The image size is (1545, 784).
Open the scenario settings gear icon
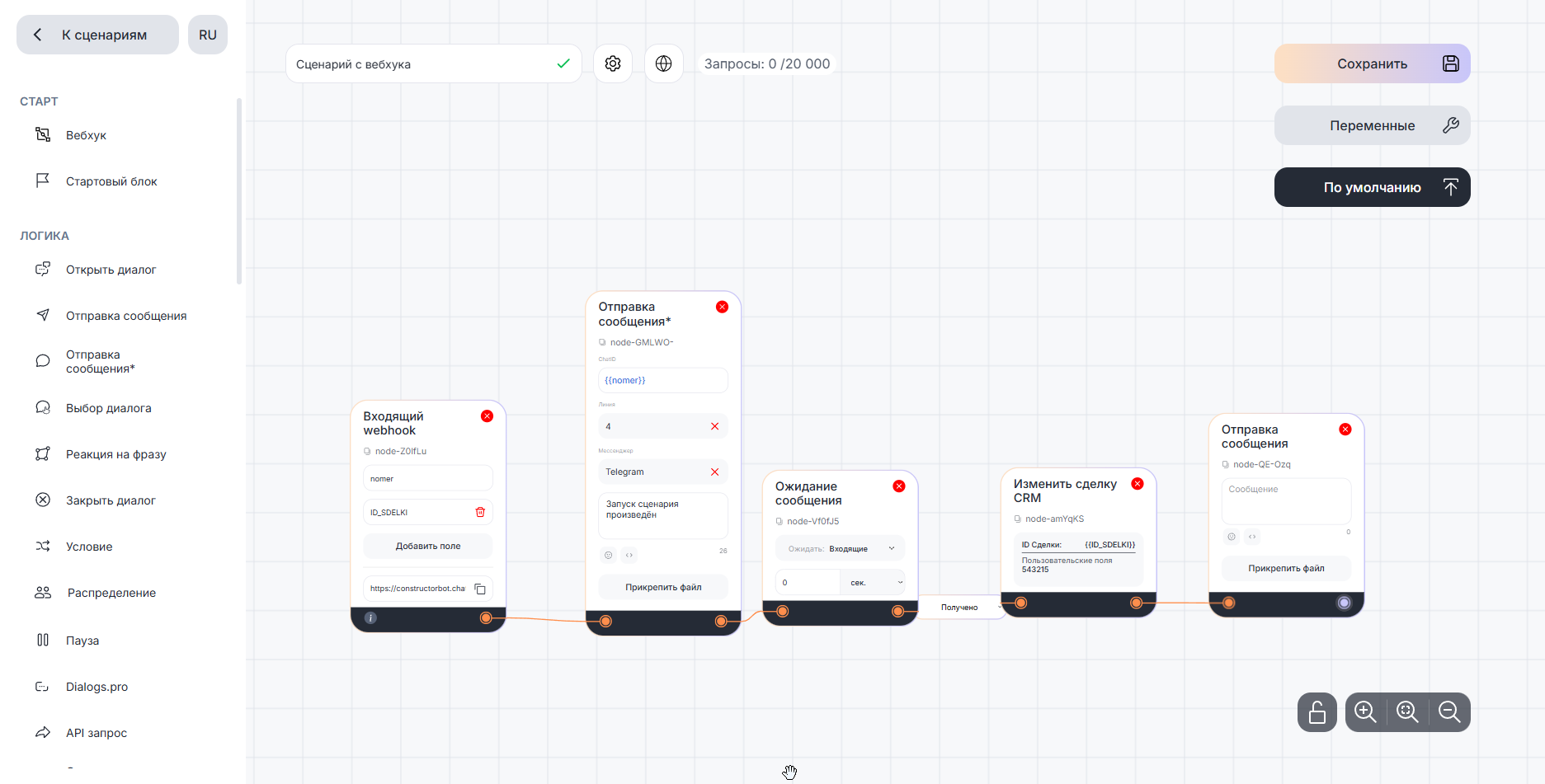point(613,63)
